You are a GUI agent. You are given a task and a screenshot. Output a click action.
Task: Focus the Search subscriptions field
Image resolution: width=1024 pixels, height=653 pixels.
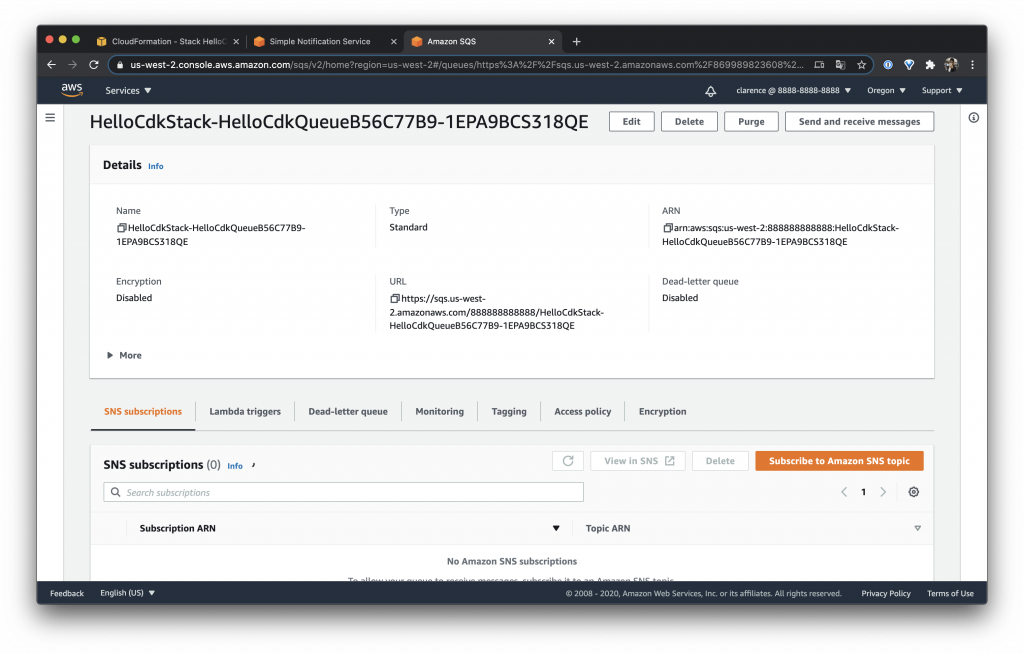point(344,492)
